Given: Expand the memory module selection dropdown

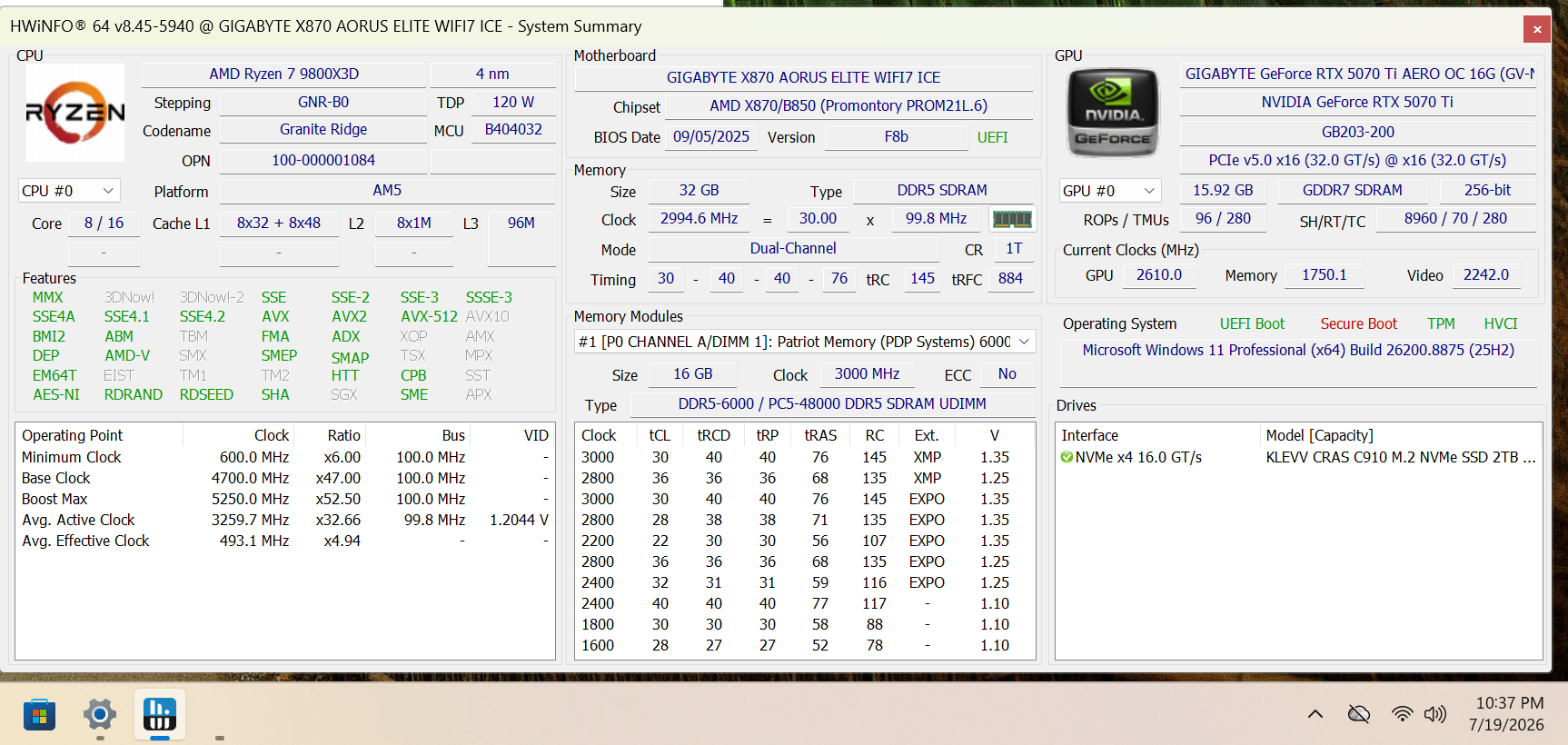Looking at the screenshot, I should (805, 342).
